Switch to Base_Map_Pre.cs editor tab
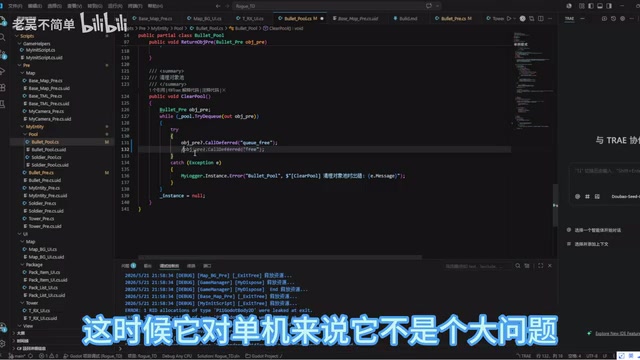Viewport: 640px width, 360px height. [x=155, y=18]
